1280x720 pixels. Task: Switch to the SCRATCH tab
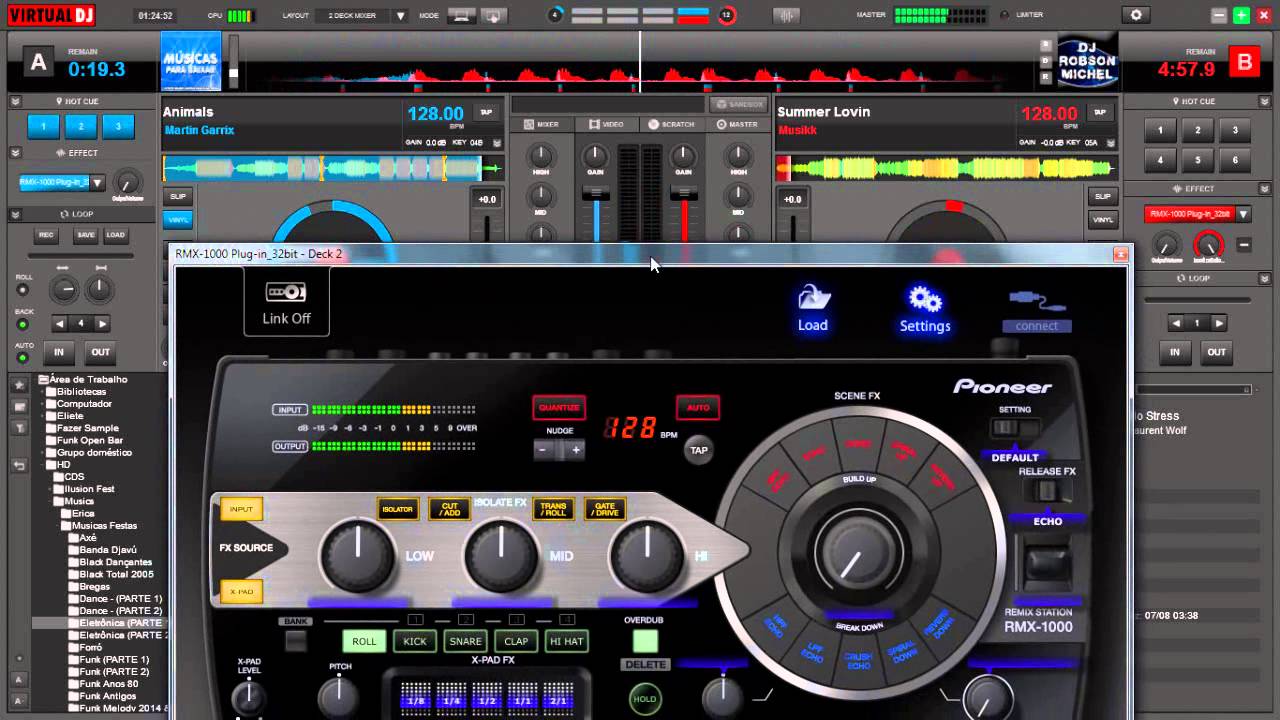671,124
